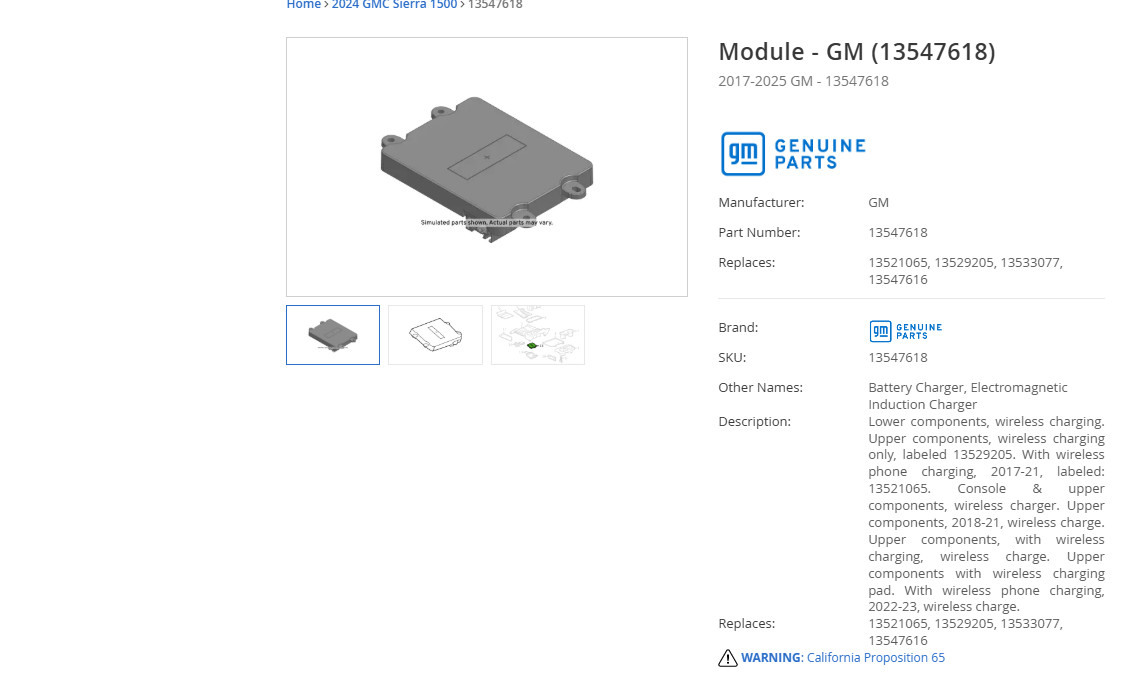Viewport: 1124px width, 683px height.
Task: Click the Part Number value 13547618
Action: (x=897, y=232)
